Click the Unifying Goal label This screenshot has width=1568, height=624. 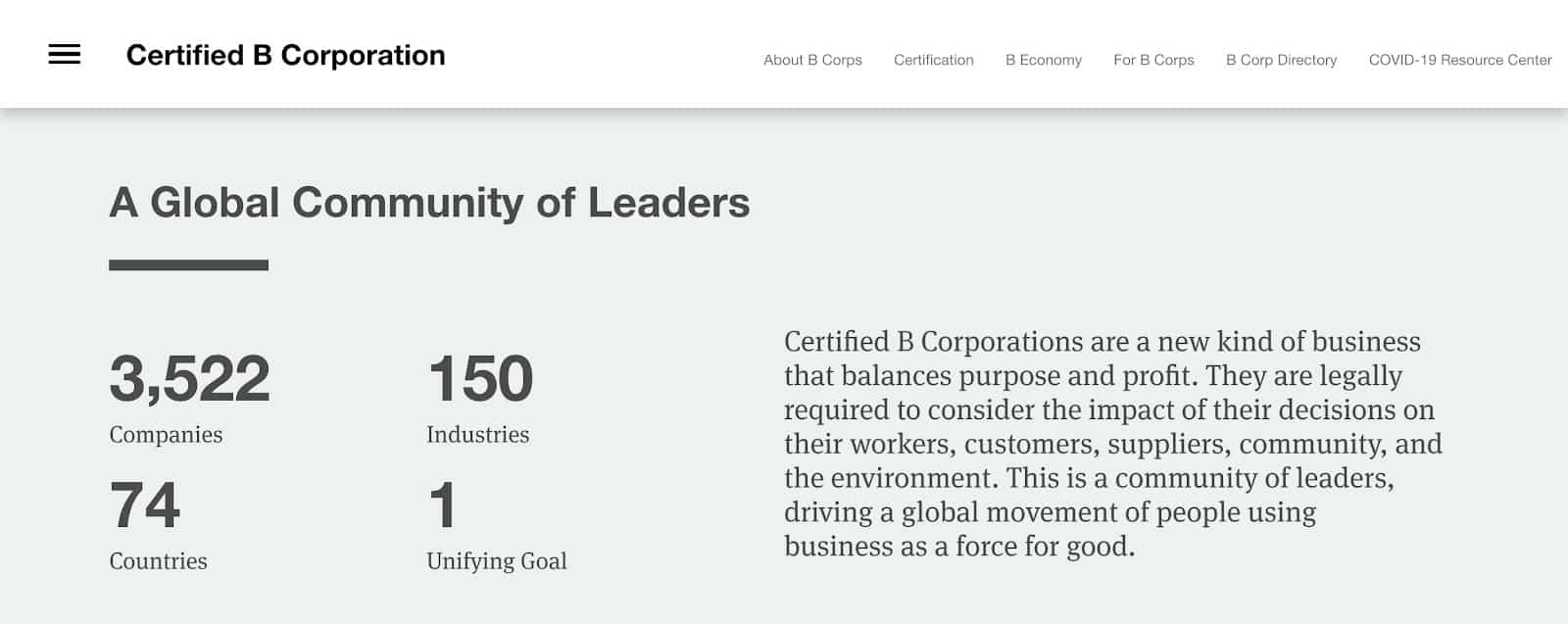pos(496,561)
